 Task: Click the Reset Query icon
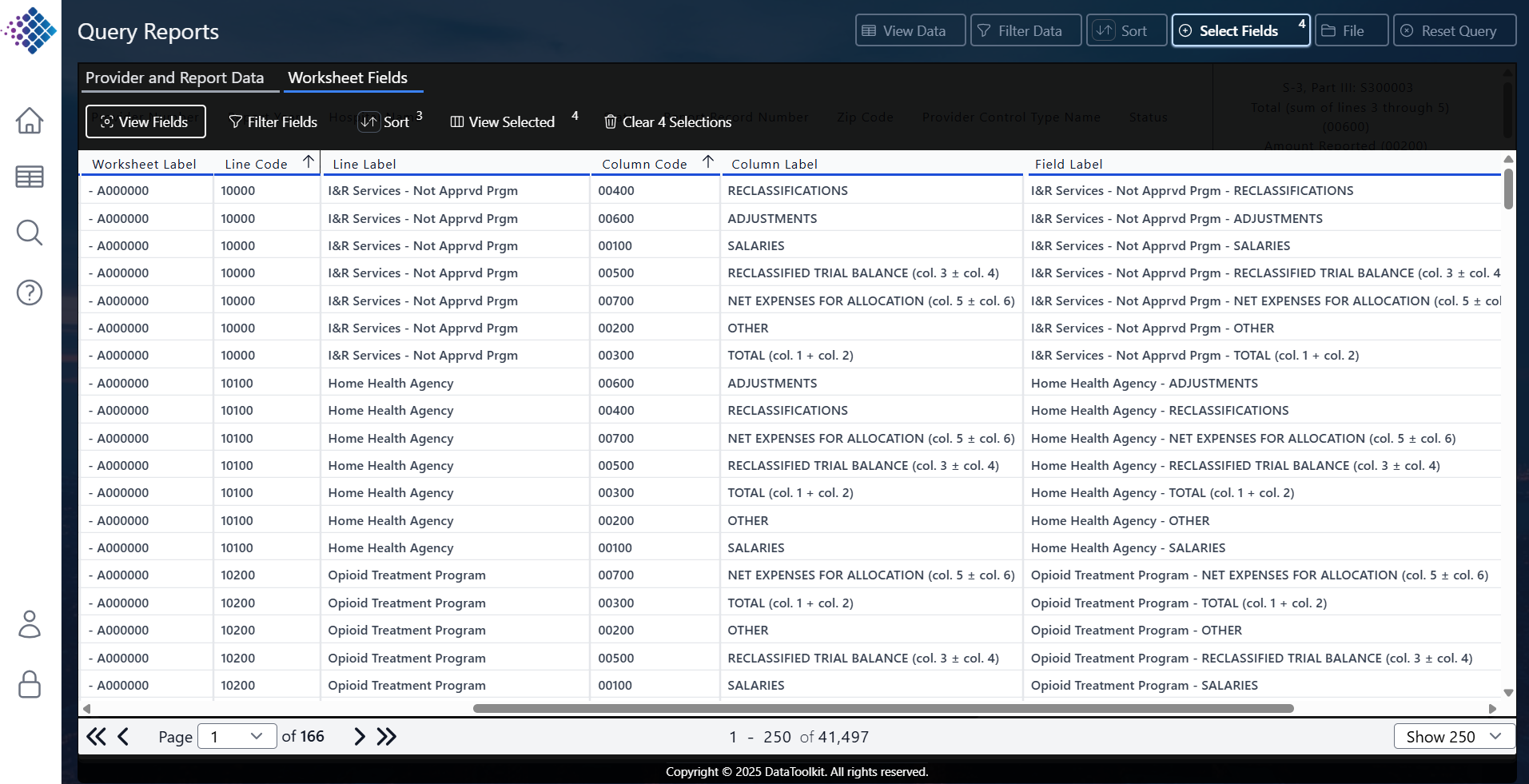pos(1407,30)
